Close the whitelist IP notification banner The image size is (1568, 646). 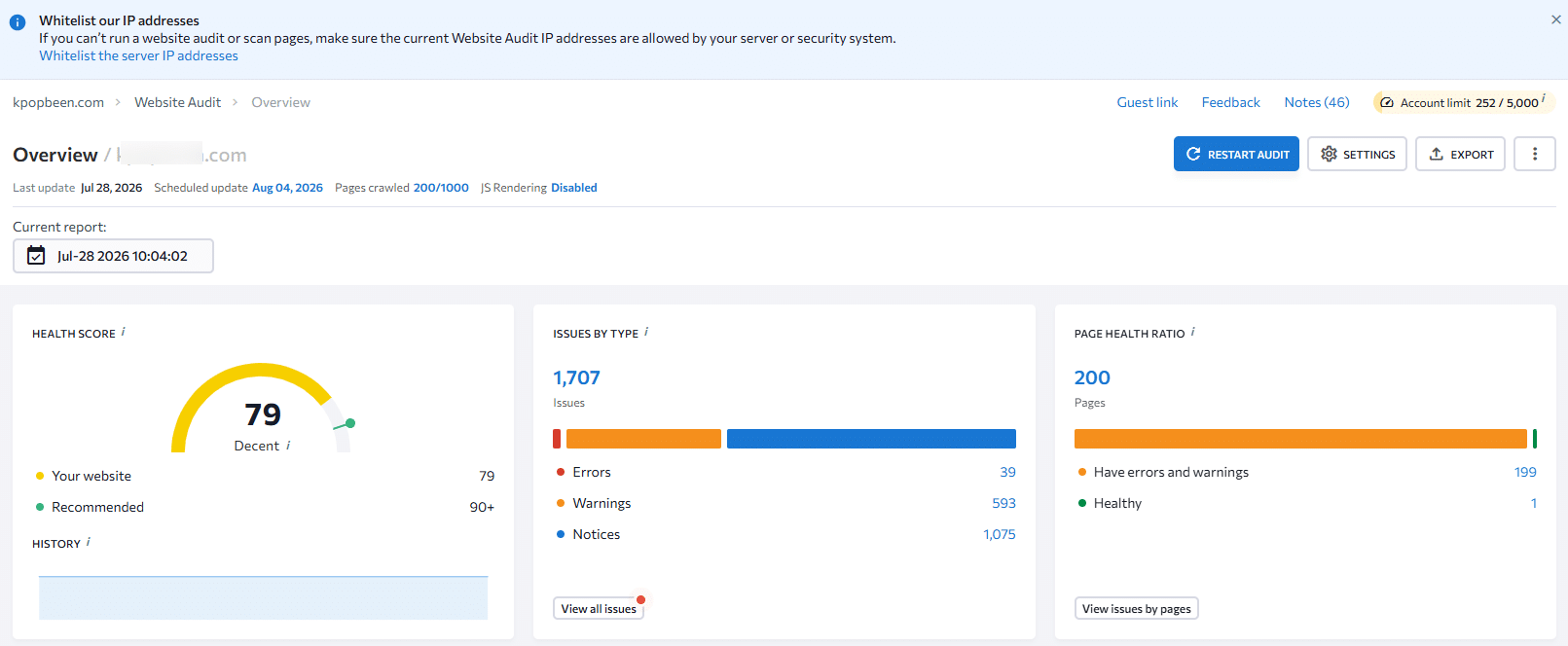[x=1555, y=19]
